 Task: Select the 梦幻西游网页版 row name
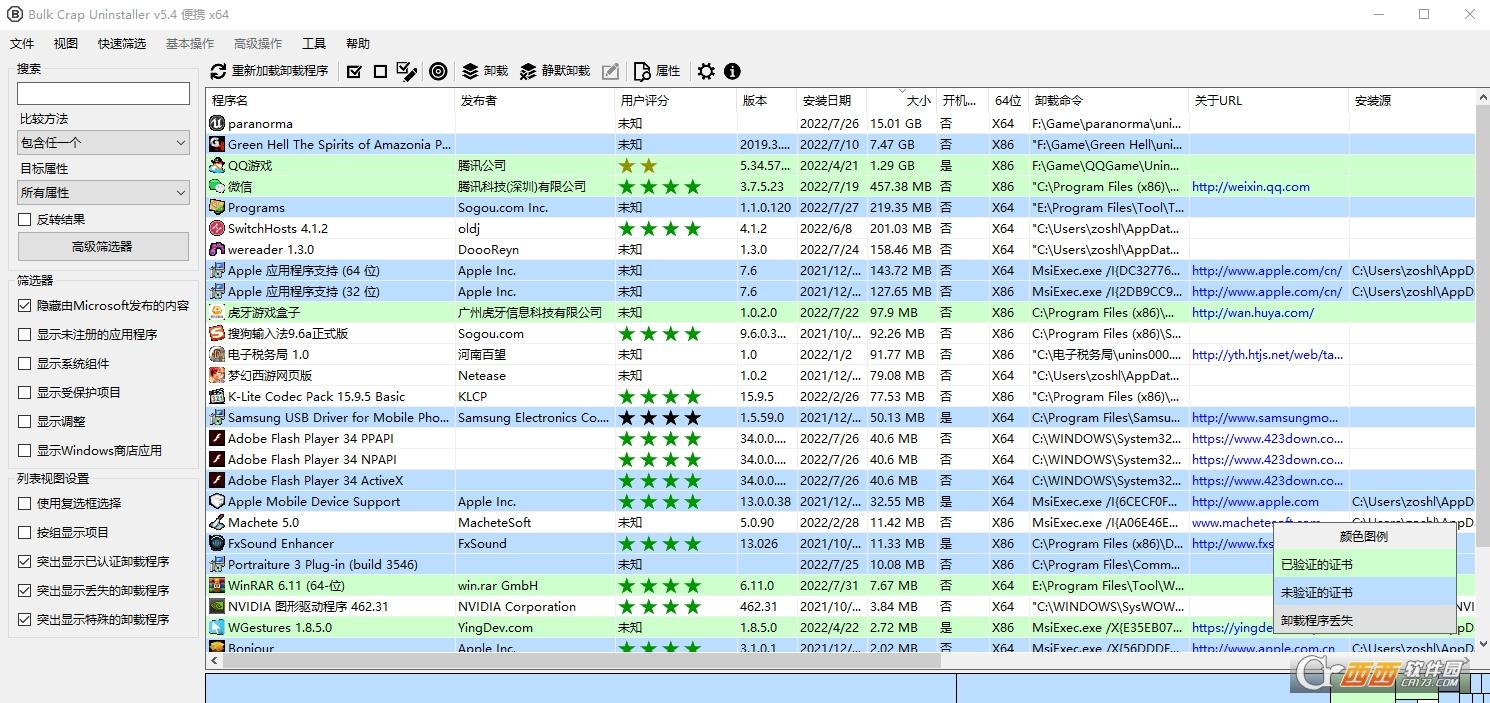(x=270, y=376)
